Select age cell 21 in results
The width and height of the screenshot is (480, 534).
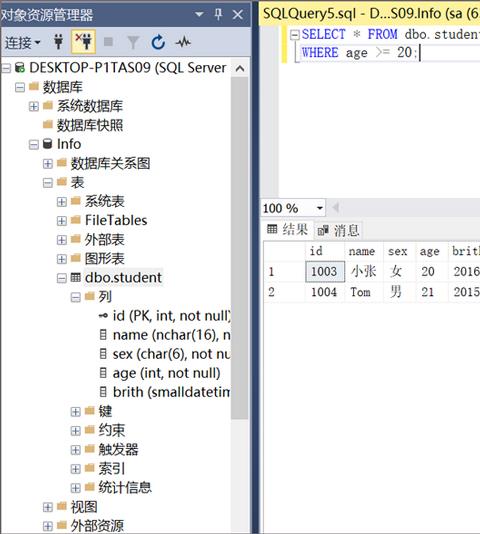(x=432, y=292)
